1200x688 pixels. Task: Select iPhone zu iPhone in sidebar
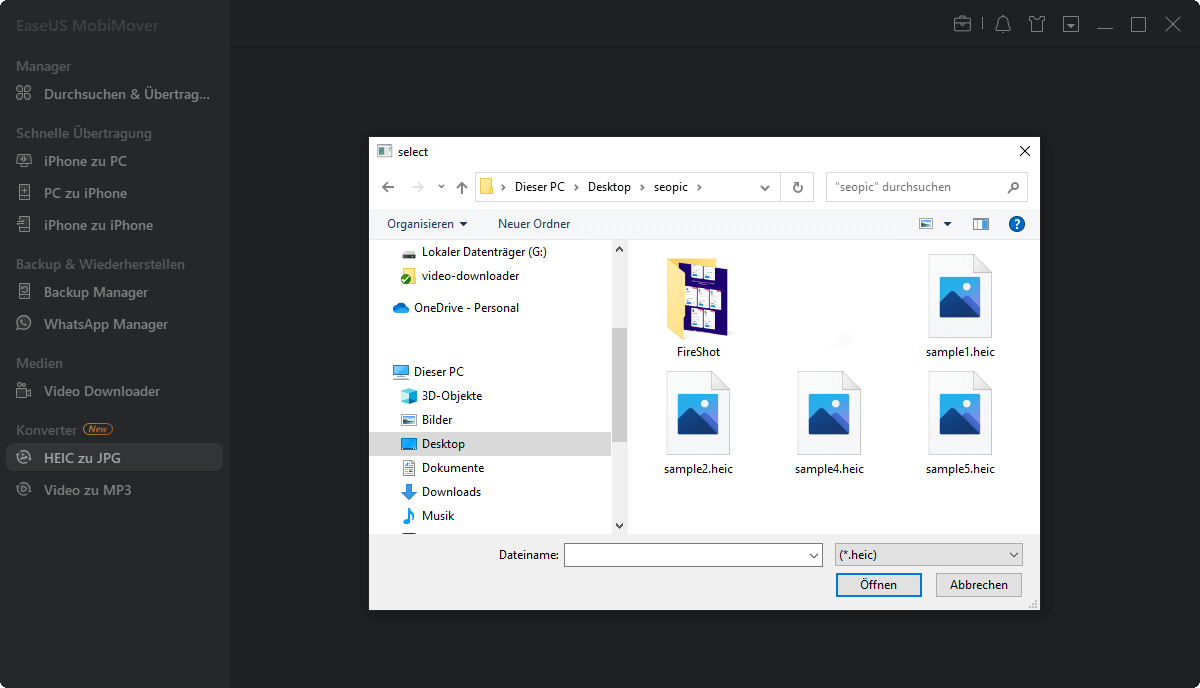pyautogui.click(x=115, y=225)
